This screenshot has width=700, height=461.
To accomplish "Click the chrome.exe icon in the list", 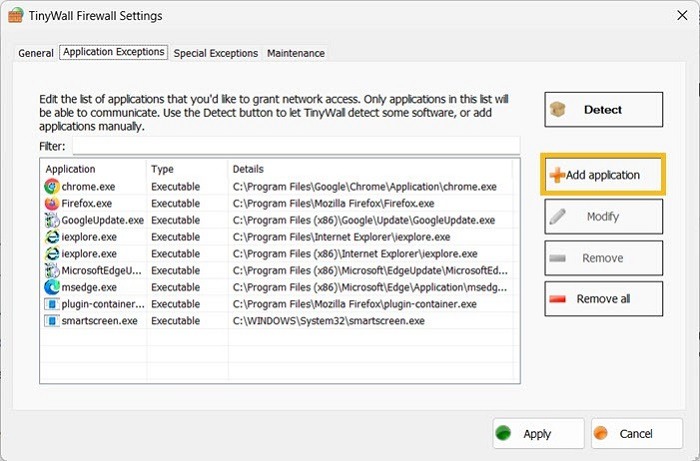I will (52, 186).
